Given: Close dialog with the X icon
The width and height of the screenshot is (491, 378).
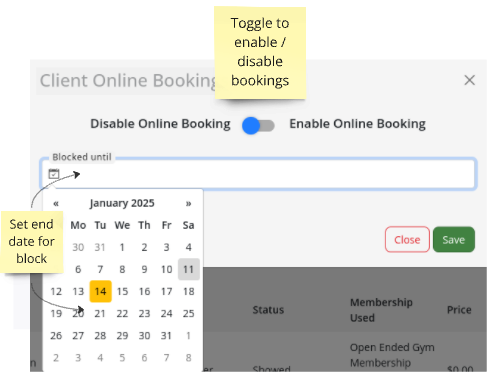Looking at the screenshot, I should (469, 80).
